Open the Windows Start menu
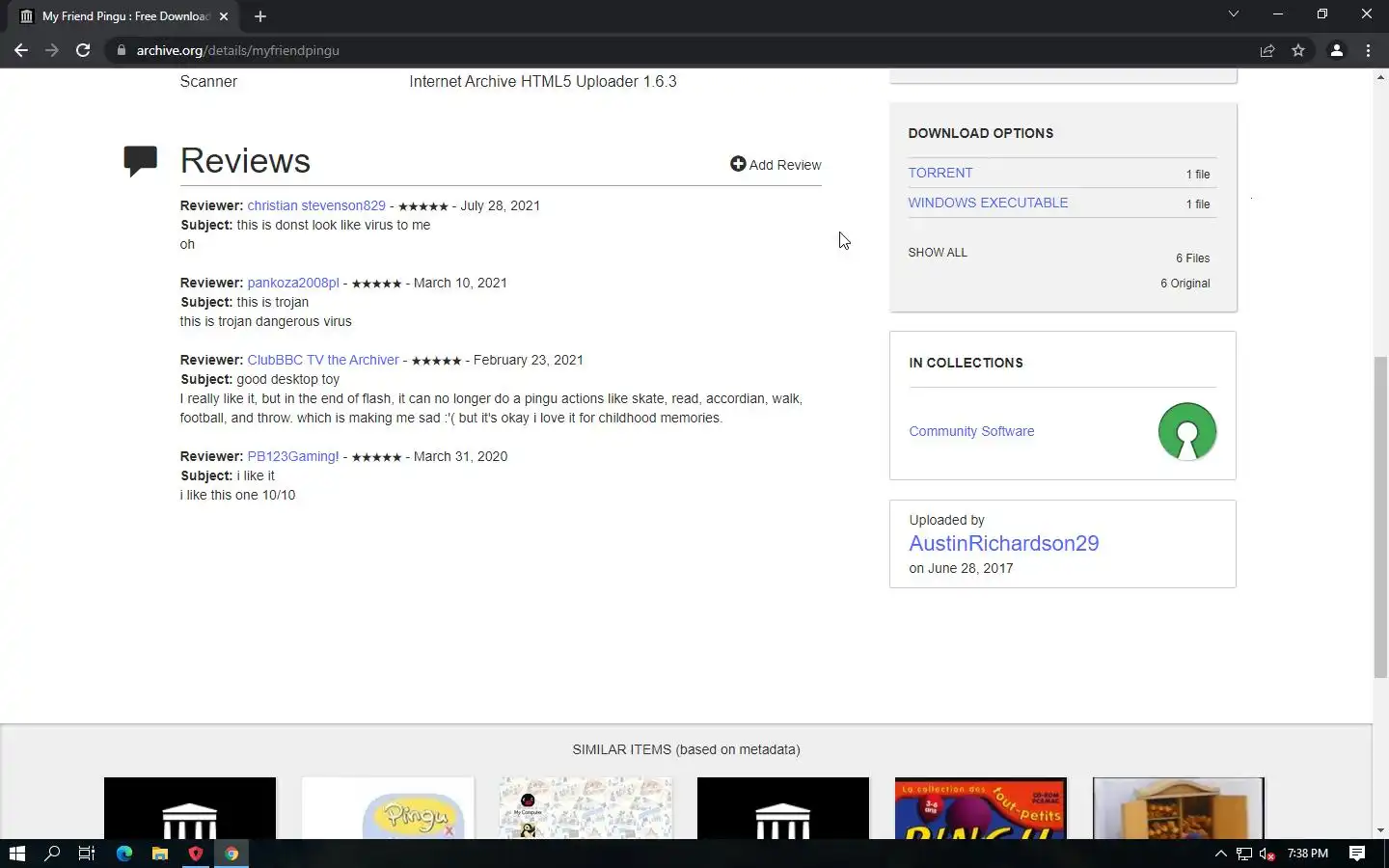 click(x=16, y=854)
